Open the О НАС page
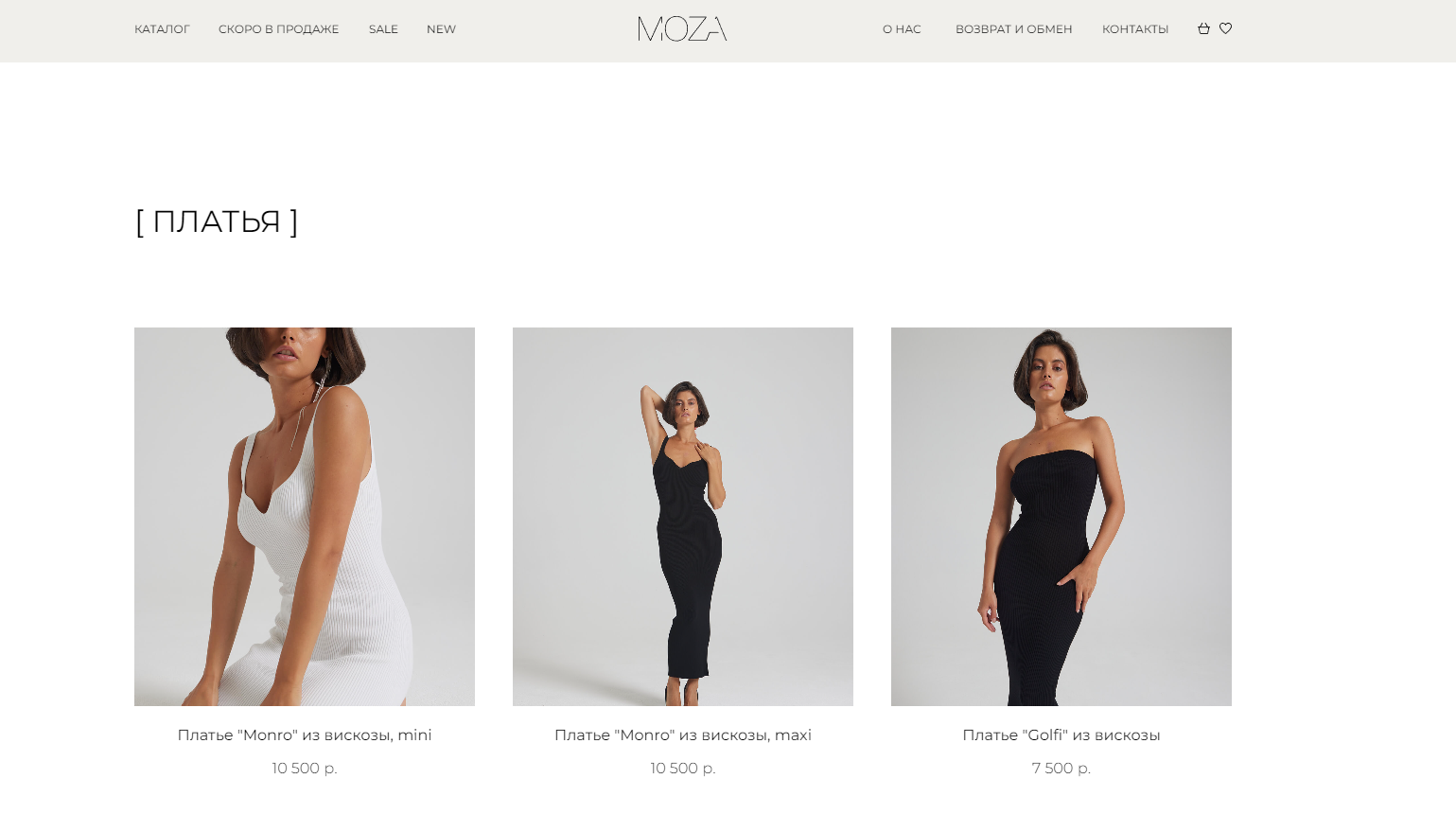 point(902,29)
